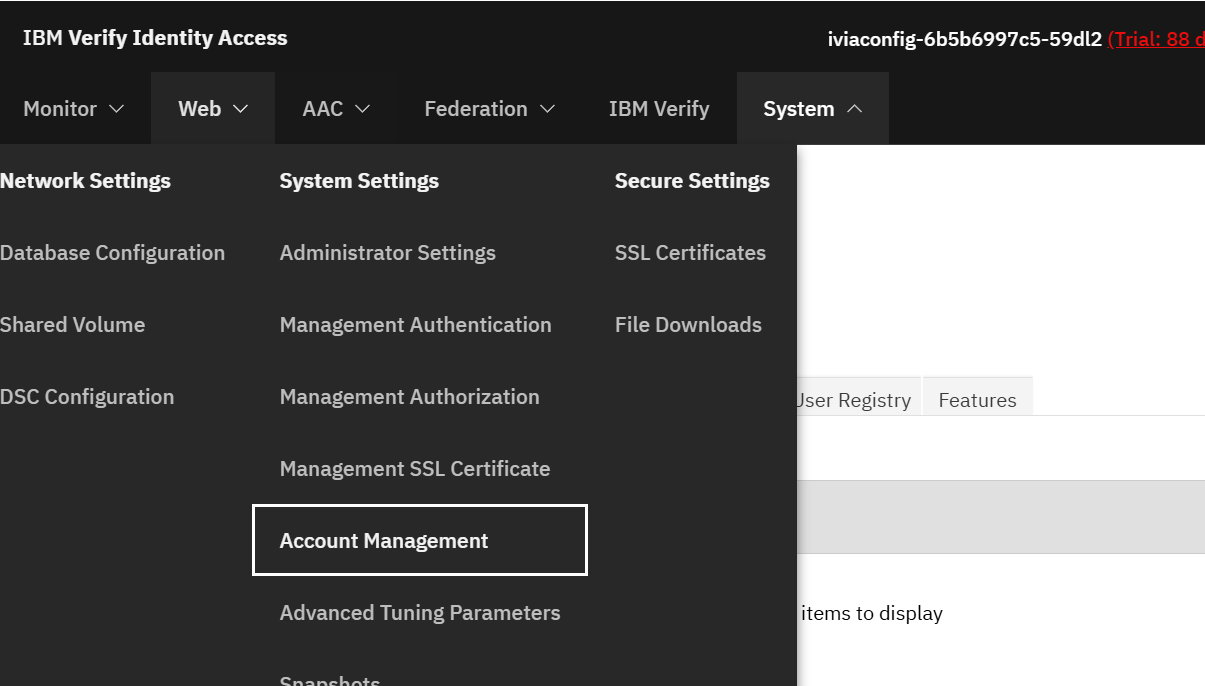The height and width of the screenshot is (686, 1205).
Task: Switch to the User Registry tab
Action: tap(853, 399)
